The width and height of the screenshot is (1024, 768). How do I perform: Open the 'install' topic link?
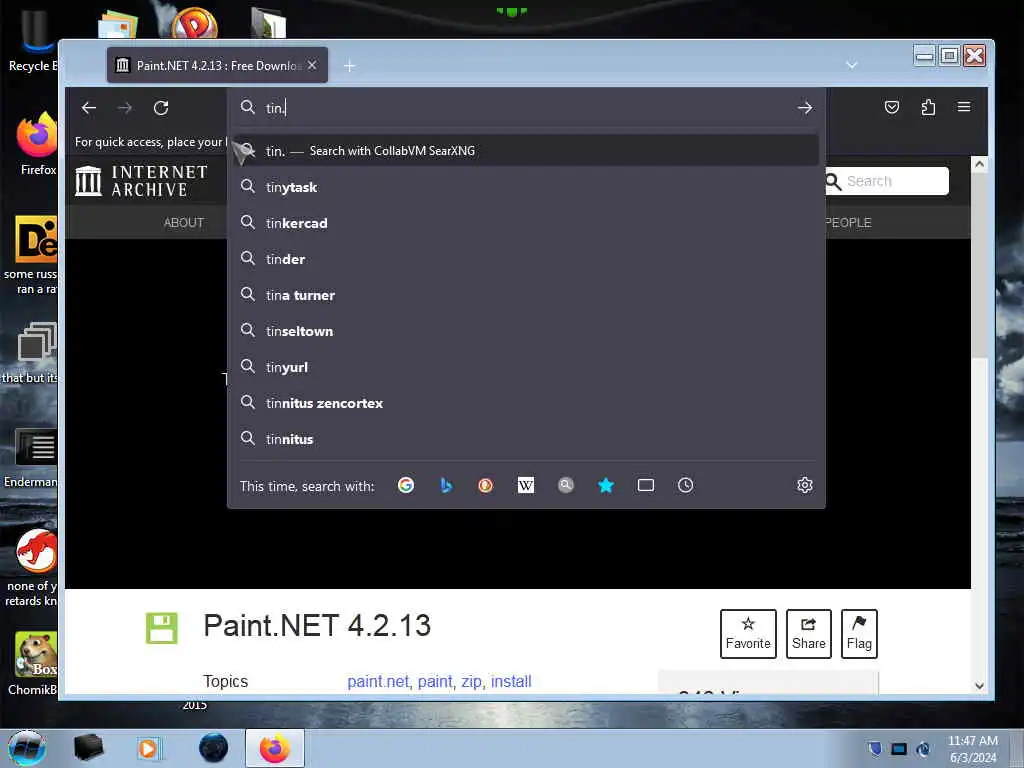[x=511, y=682]
